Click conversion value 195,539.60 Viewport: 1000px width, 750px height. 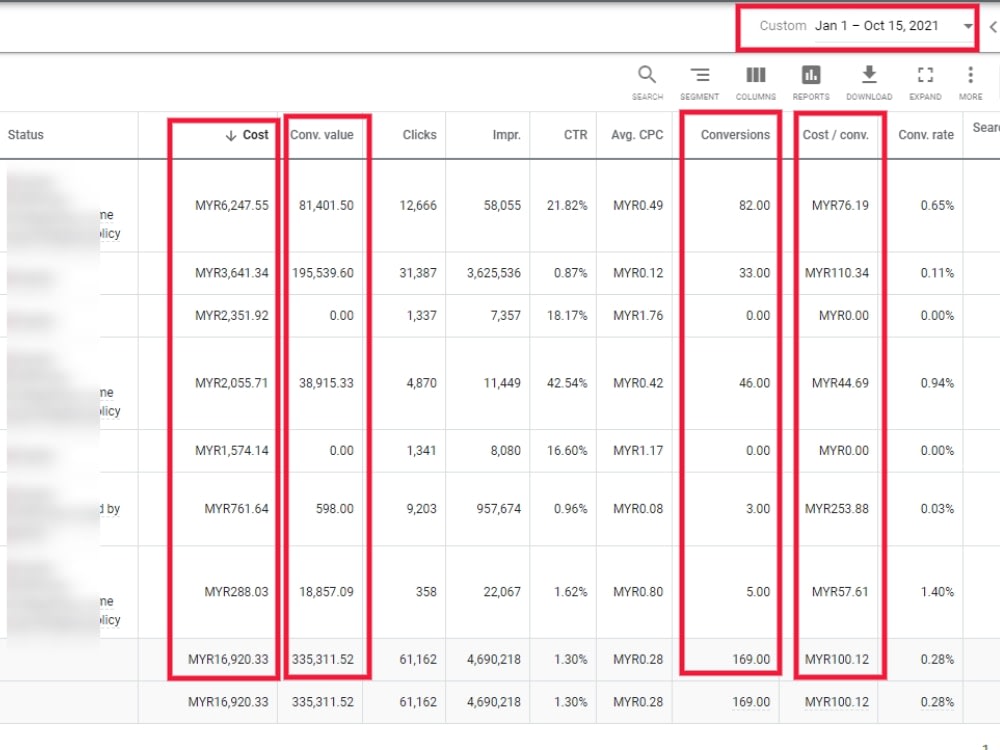[323, 273]
